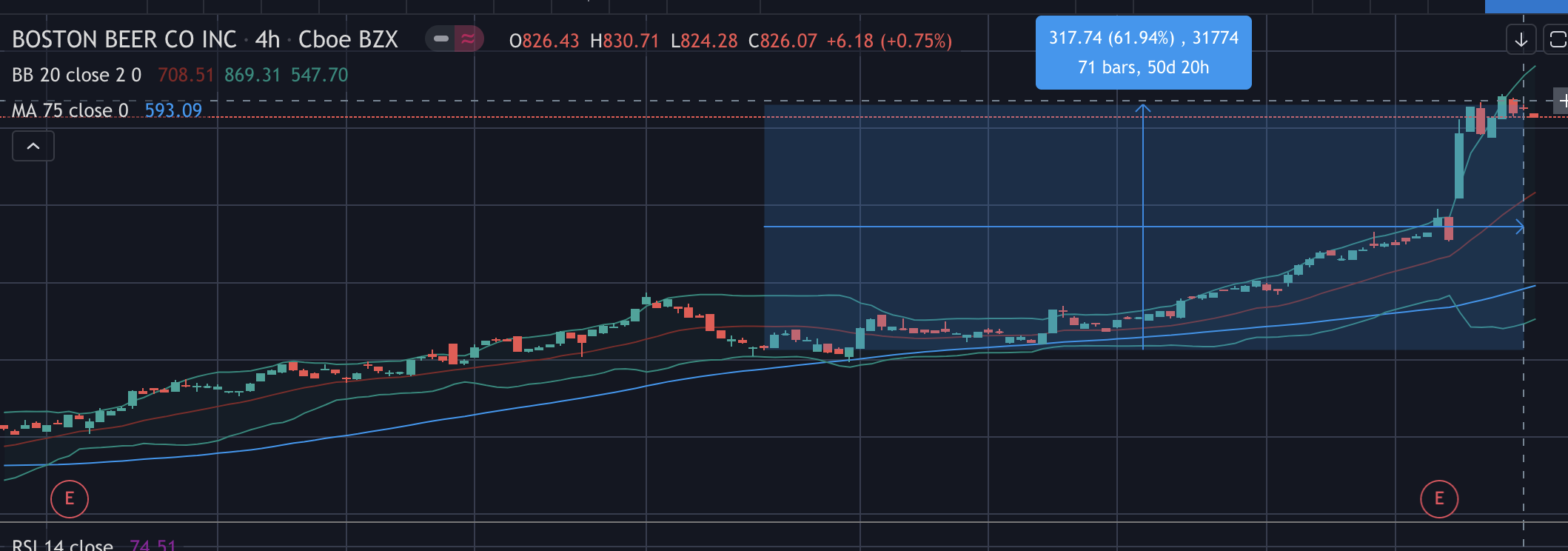Select the BB 20 close 2 0 indicator
The height and width of the screenshot is (551, 1568).
(x=76, y=75)
